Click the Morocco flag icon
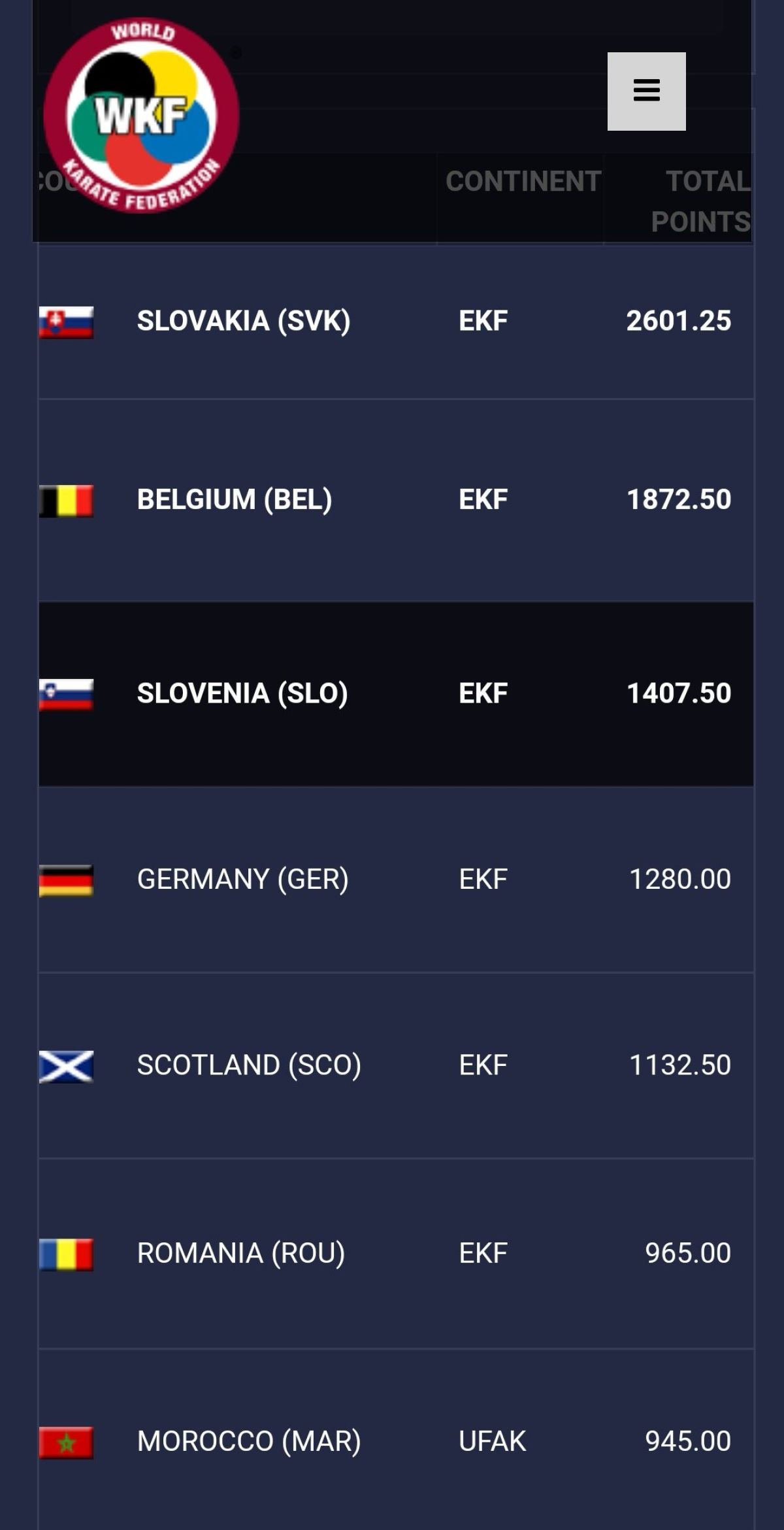 (x=66, y=1443)
